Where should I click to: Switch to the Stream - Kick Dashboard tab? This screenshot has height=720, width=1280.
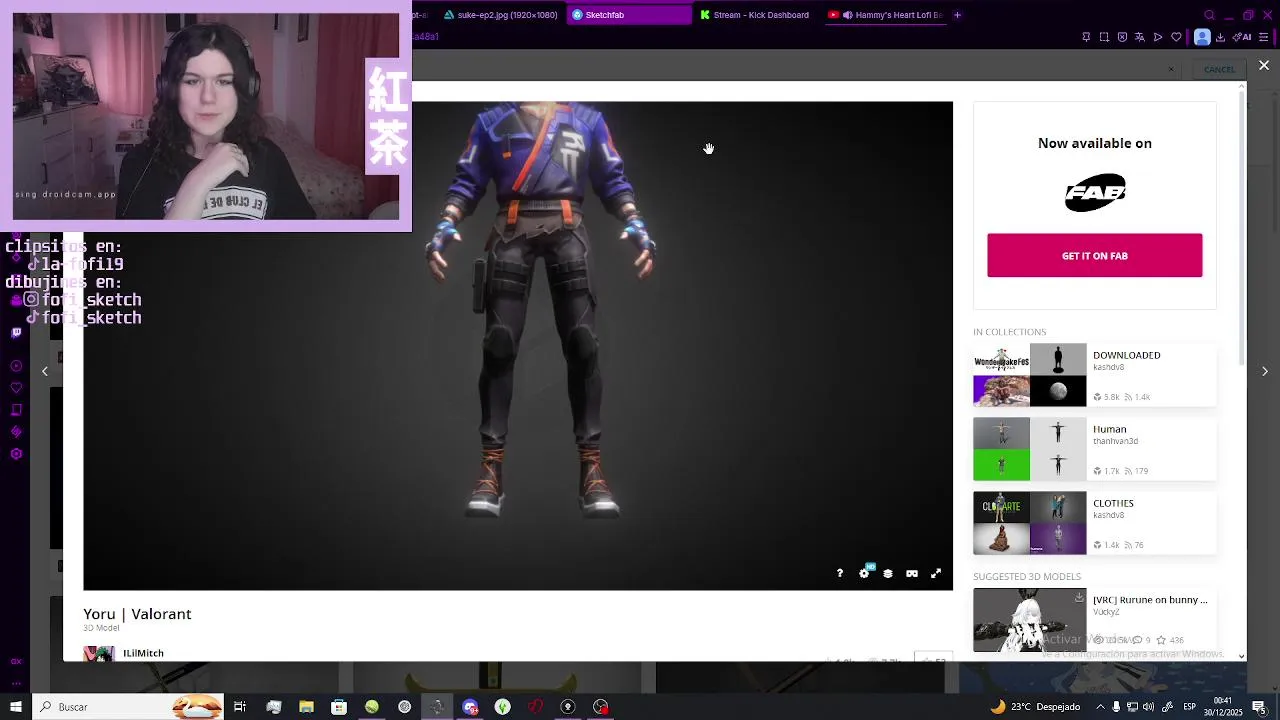click(756, 15)
